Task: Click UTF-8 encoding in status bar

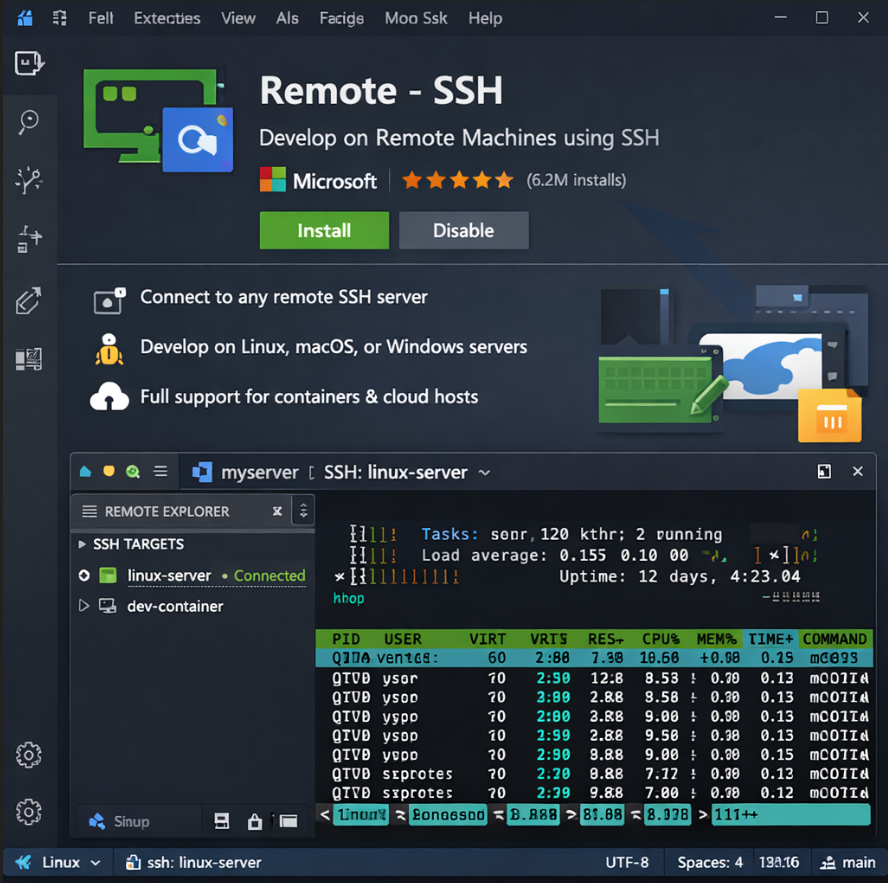Action: pyautogui.click(x=627, y=863)
